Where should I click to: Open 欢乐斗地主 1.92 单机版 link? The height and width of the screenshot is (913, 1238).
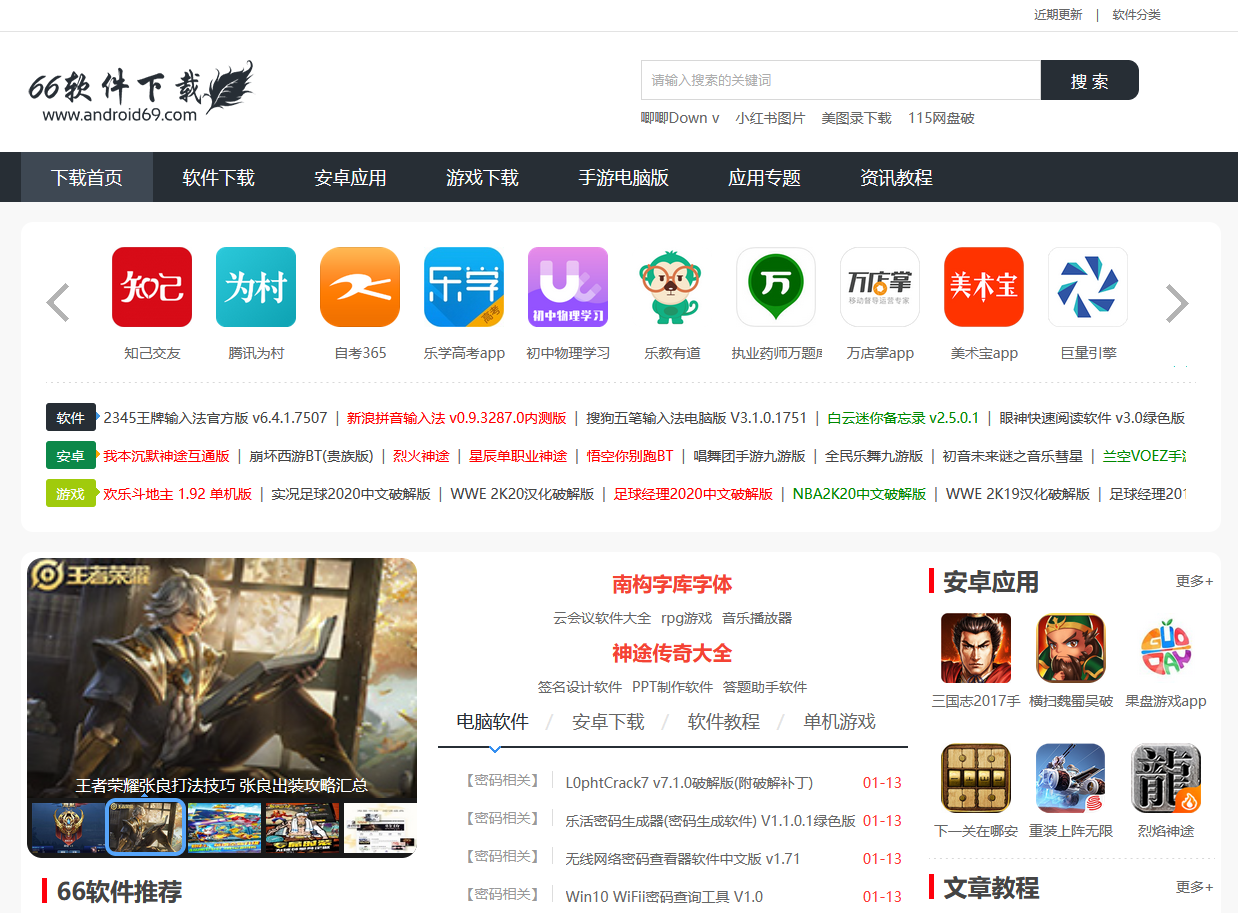pyautogui.click(x=178, y=494)
